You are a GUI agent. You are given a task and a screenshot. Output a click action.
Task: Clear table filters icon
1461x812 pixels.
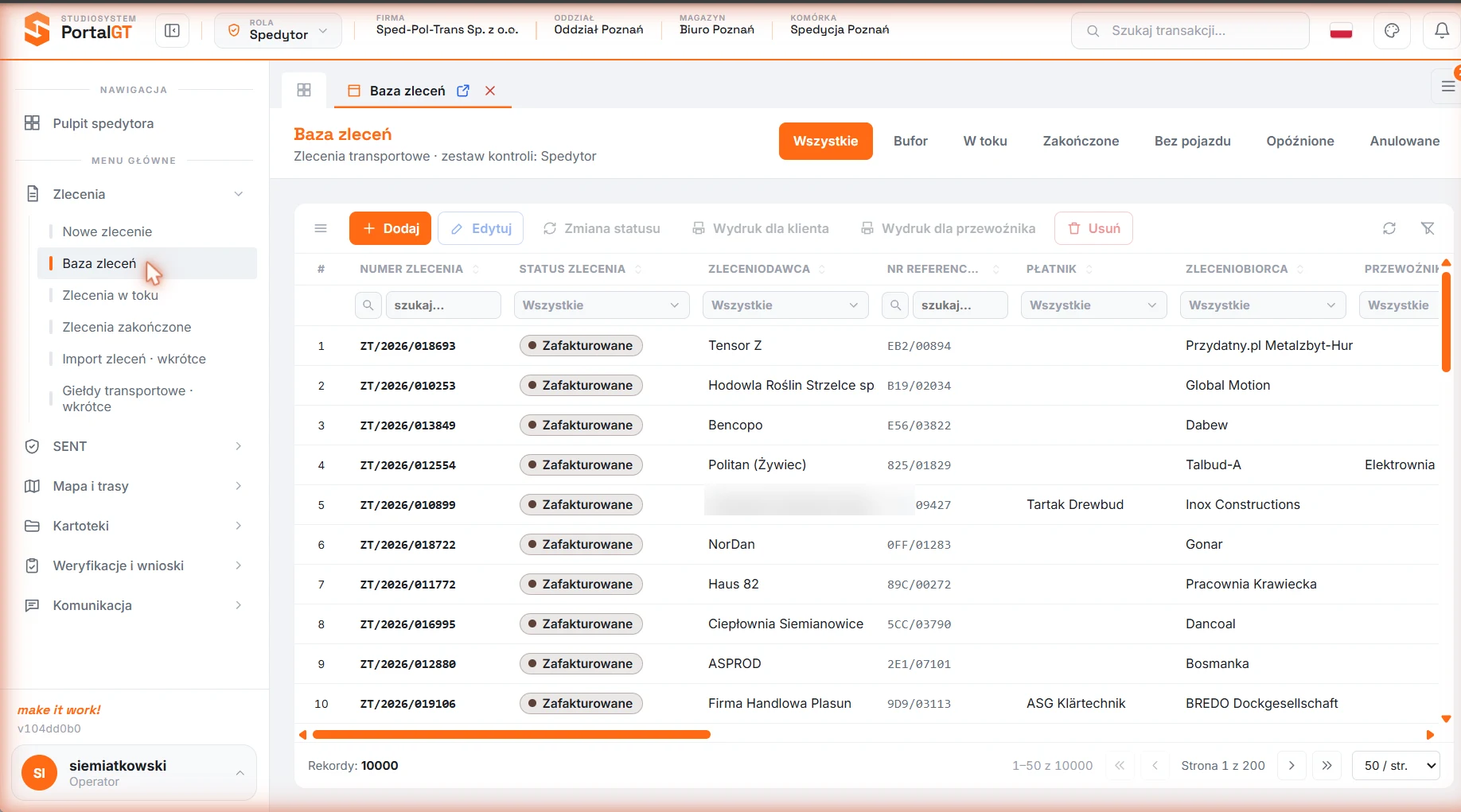coord(1428,228)
